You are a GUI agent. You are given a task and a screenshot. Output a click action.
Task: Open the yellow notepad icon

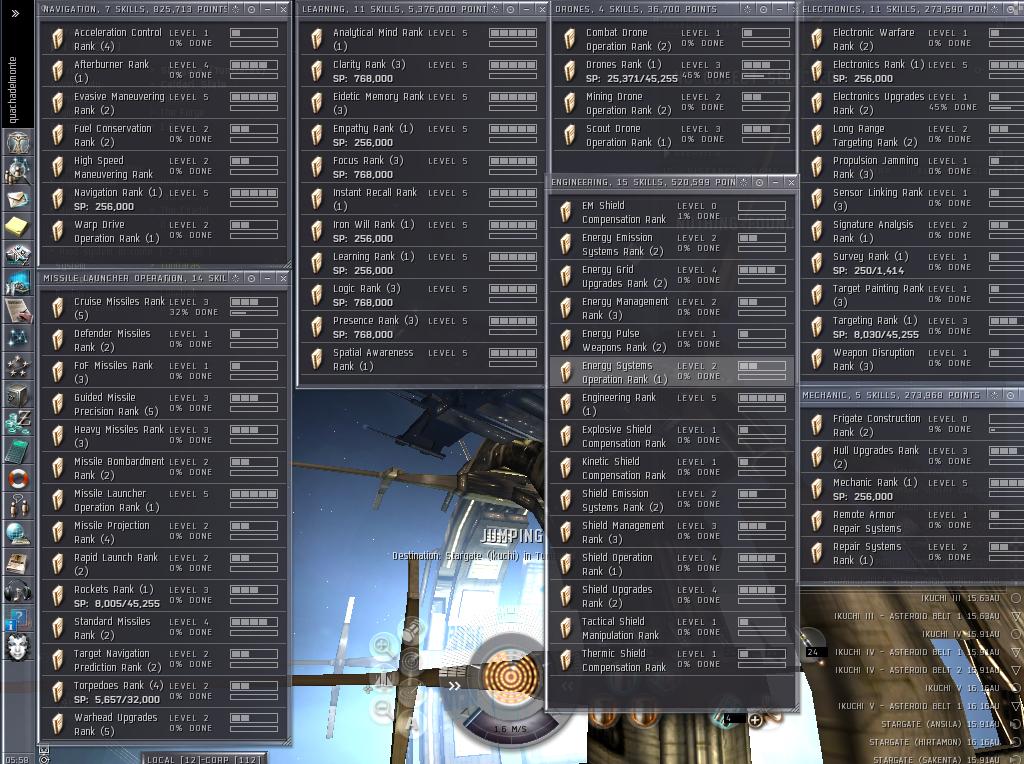(x=18, y=226)
